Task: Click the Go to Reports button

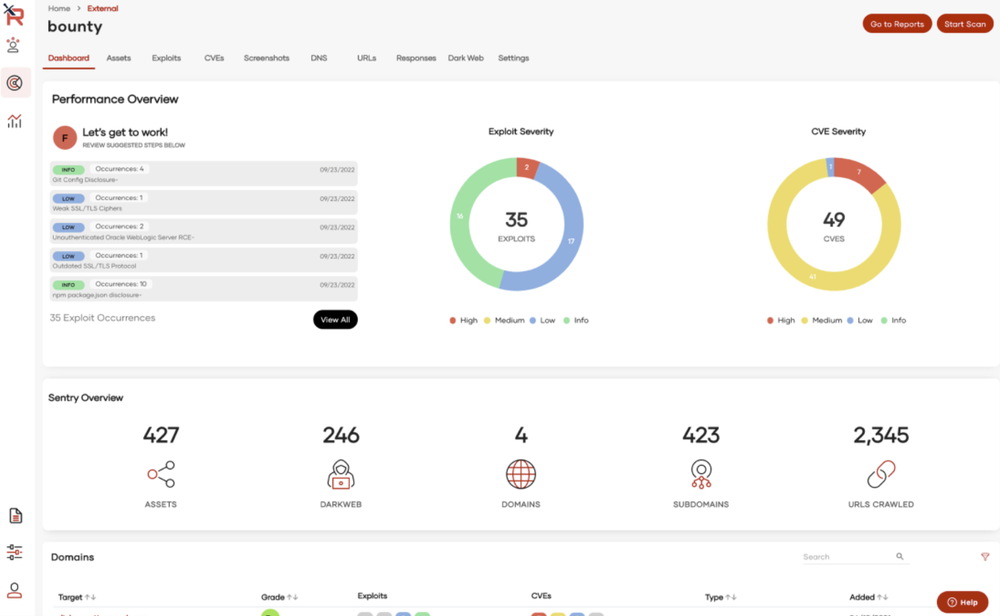Action: pyautogui.click(x=897, y=24)
